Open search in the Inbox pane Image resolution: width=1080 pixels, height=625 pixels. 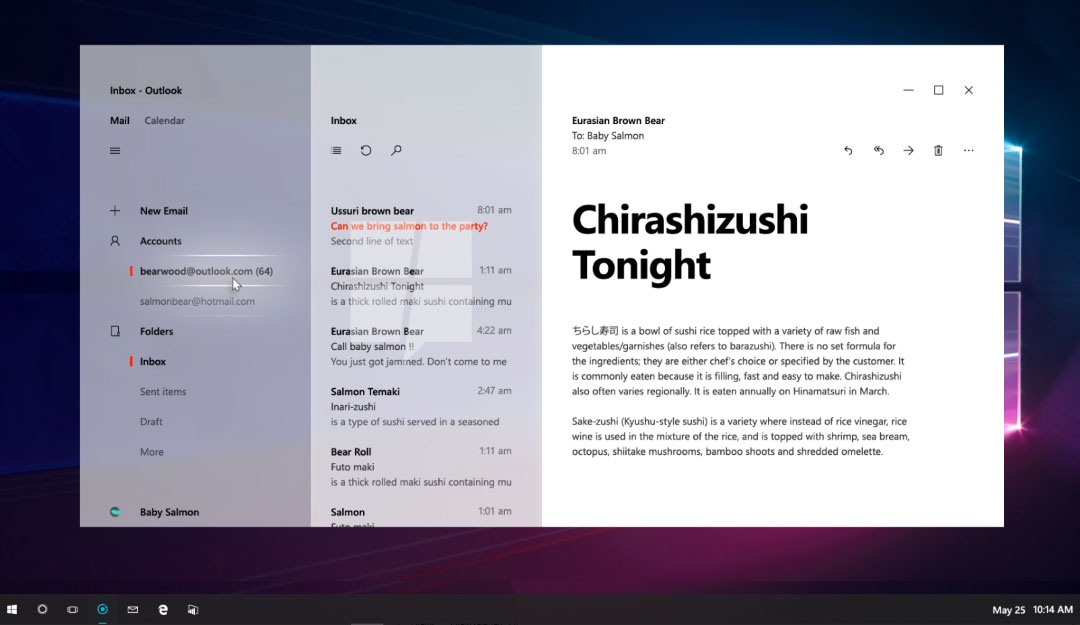tap(396, 150)
